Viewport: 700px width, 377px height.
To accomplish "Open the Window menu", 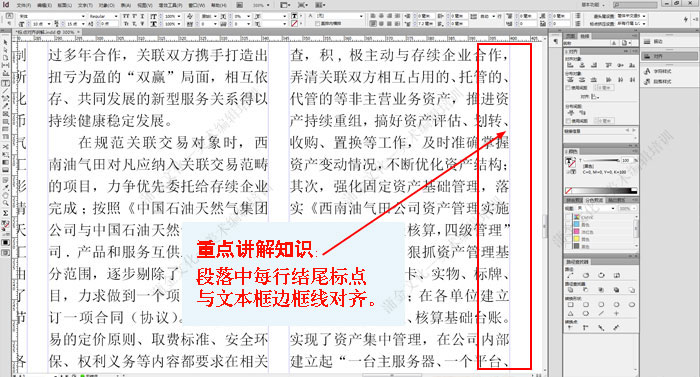I will pyautogui.click(x=196, y=5).
